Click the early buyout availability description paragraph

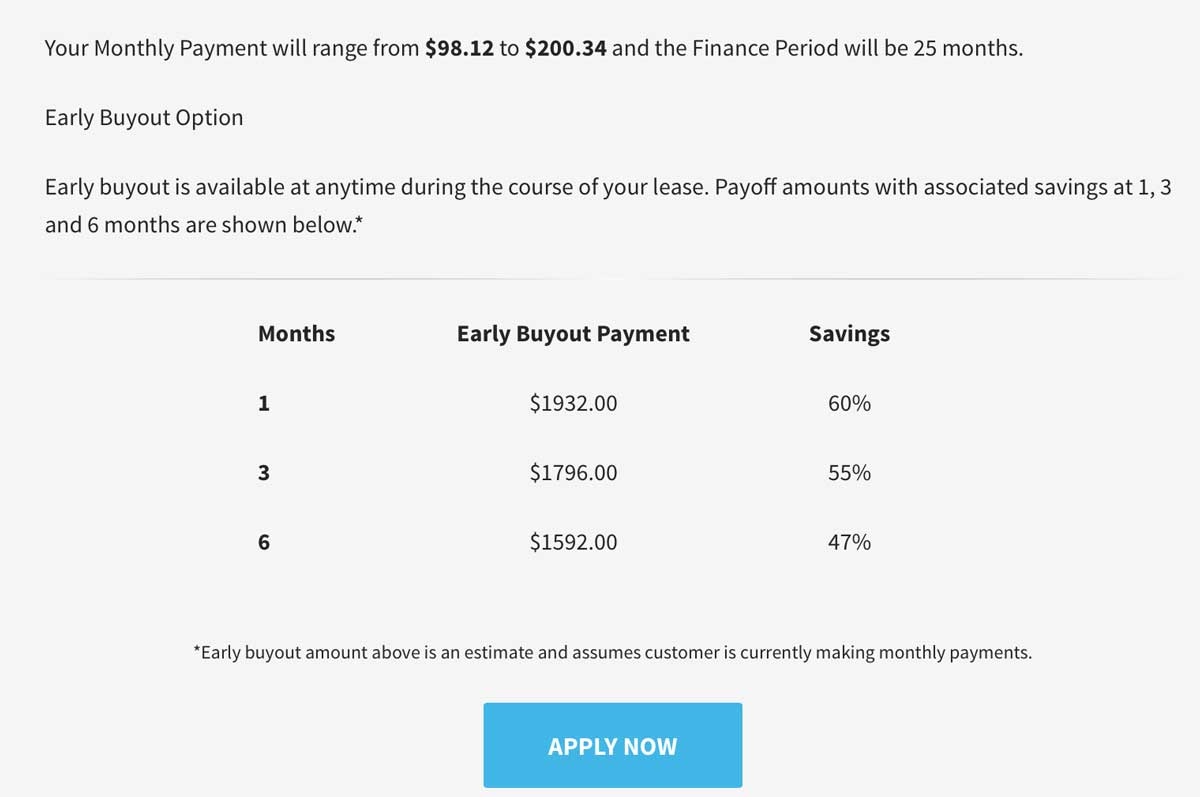600,205
